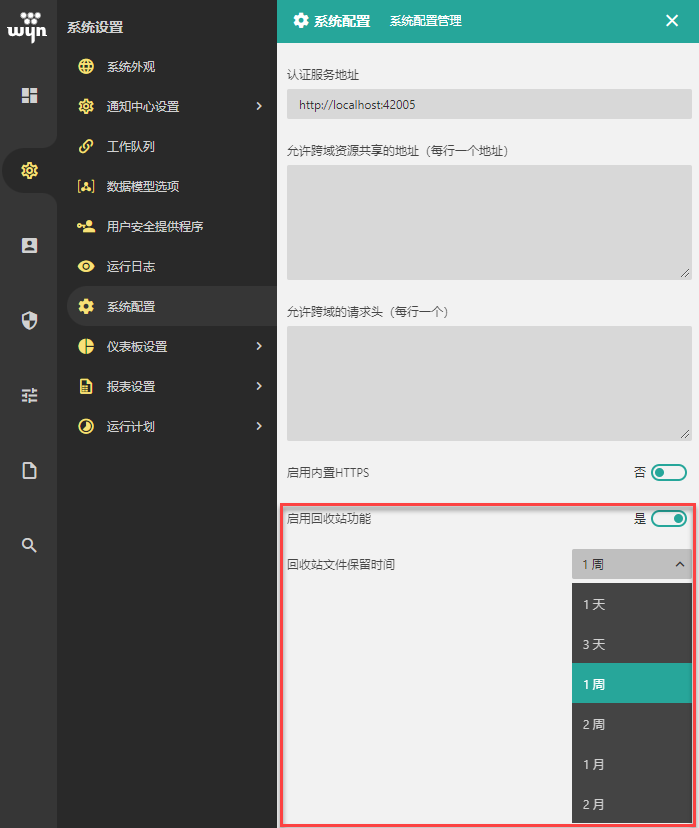Click the model icon beside 数据模型选项
The height and width of the screenshot is (828, 699).
click(86, 186)
